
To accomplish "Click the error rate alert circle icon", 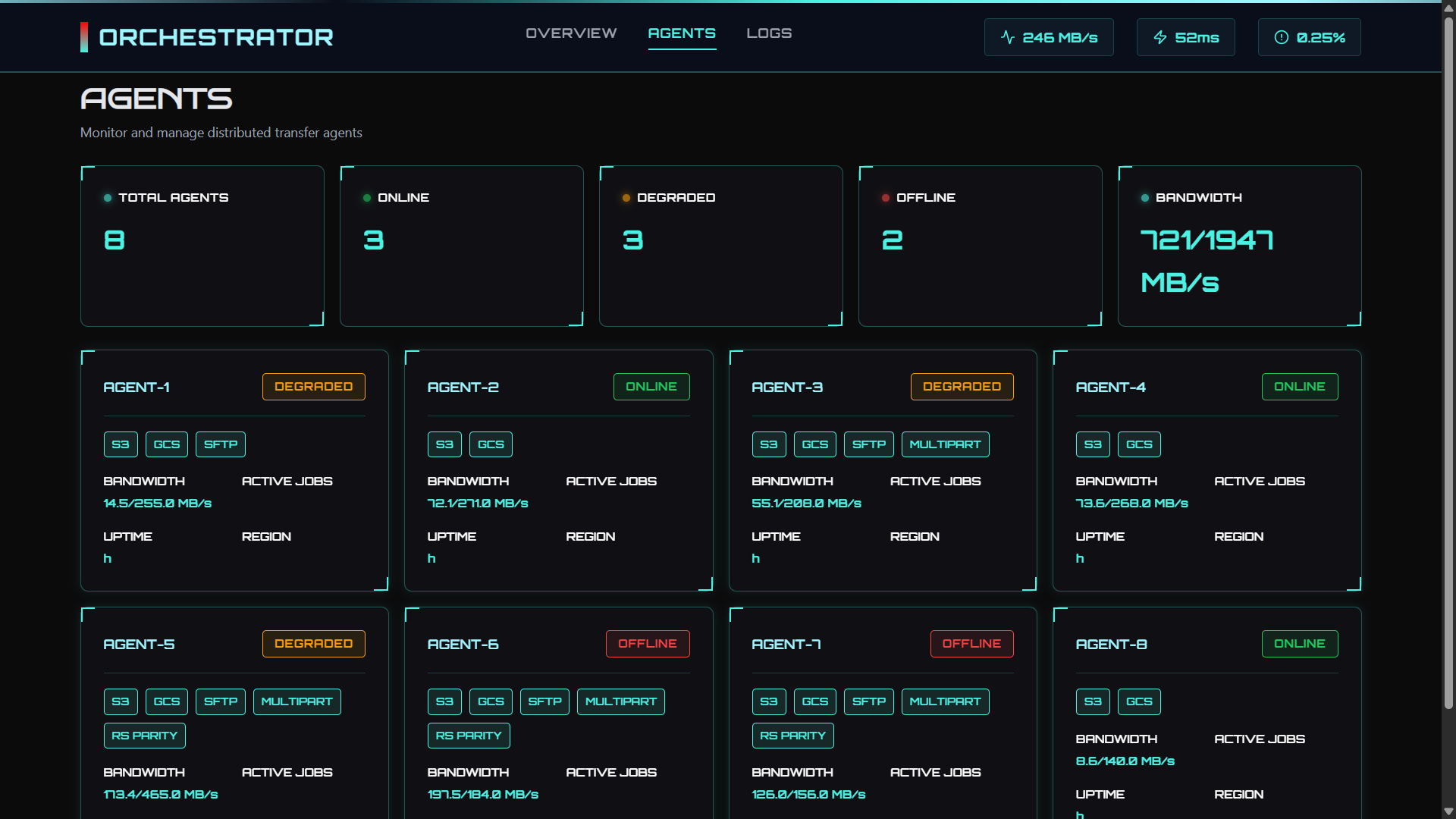I will [x=1281, y=37].
